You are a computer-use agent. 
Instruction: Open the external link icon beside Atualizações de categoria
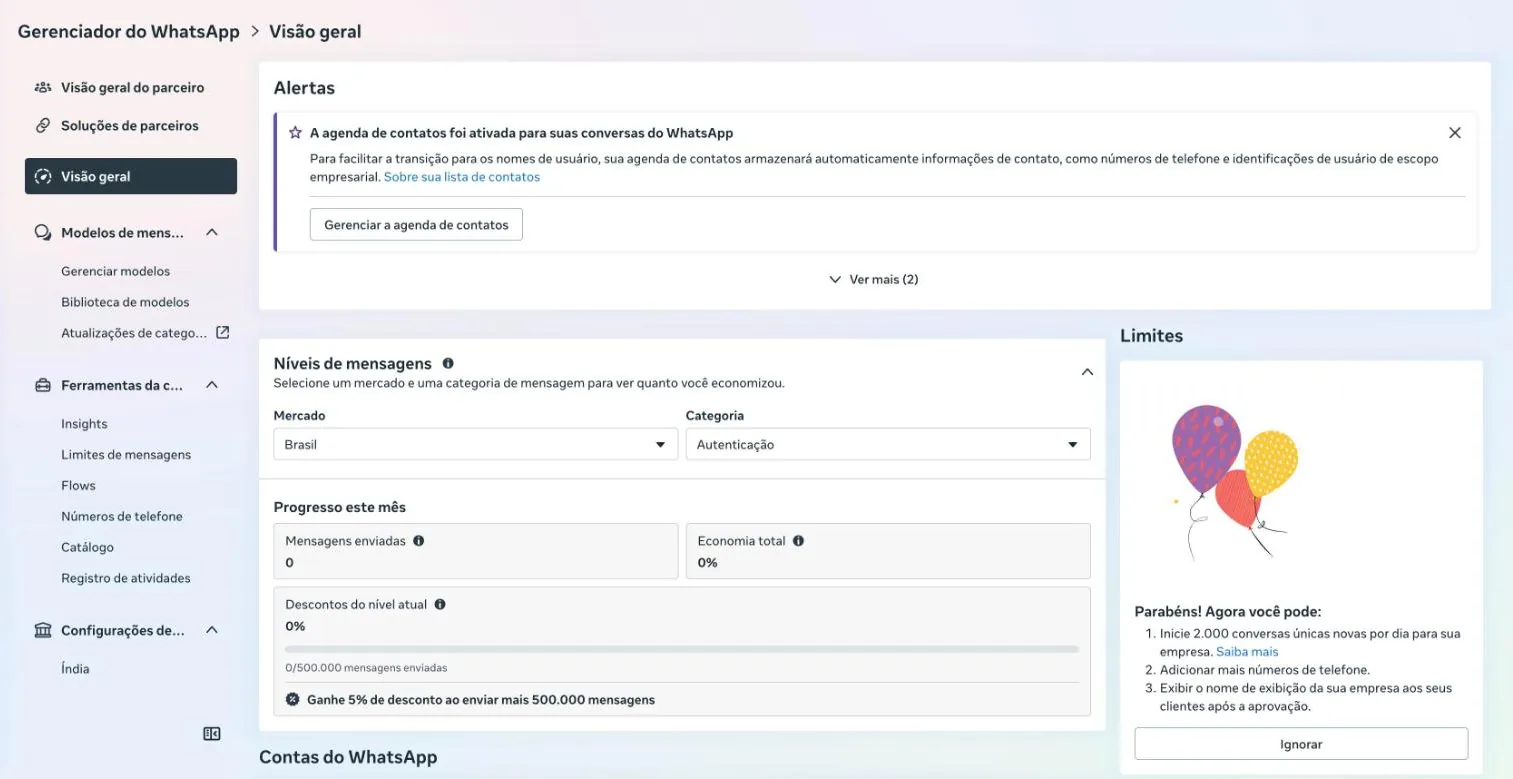point(223,332)
